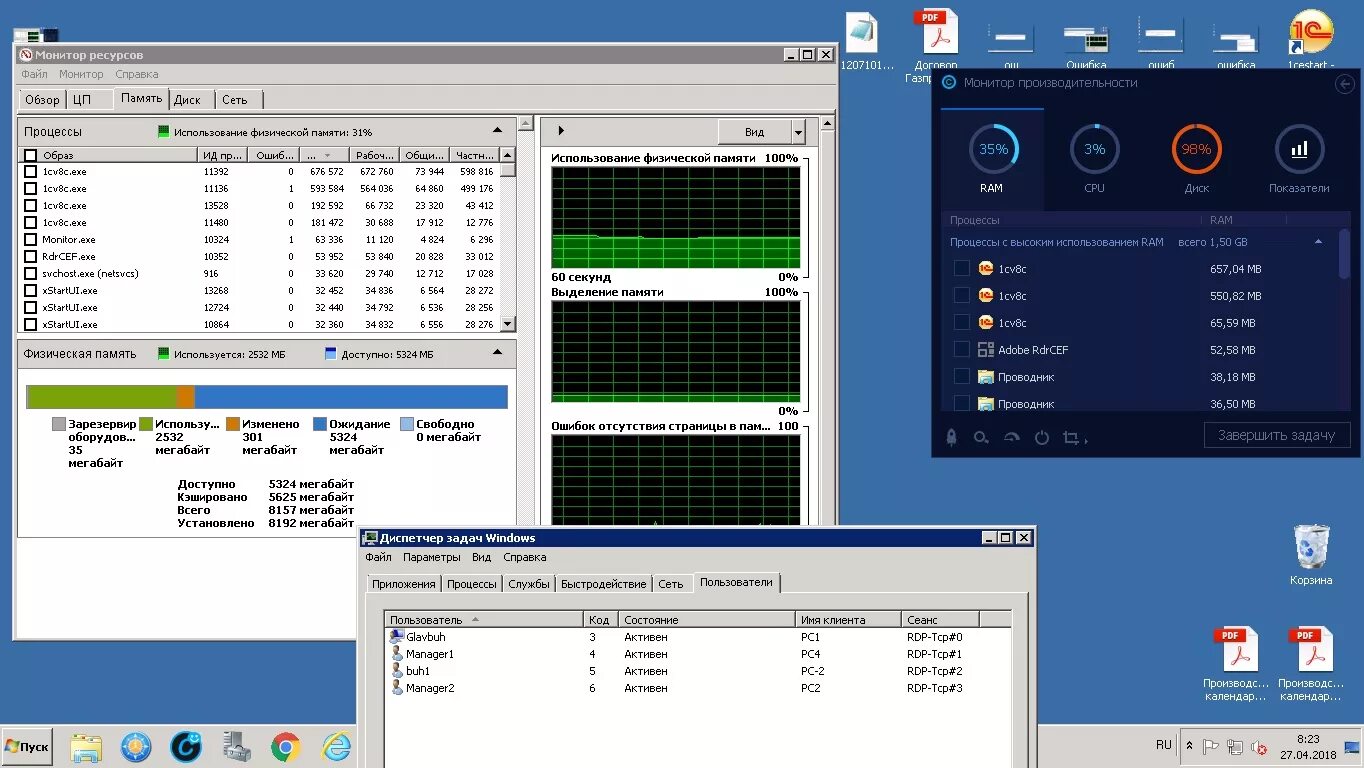The height and width of the screenshot is (768, 1364).
Task: Click the 1cv8c icon with 550,82 MB
Action: (x=986, y=296)
